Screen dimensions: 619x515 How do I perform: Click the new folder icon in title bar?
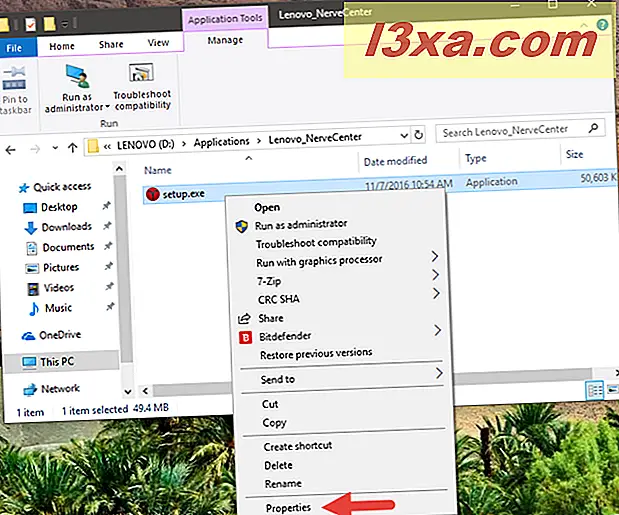[x=49, y=24]
